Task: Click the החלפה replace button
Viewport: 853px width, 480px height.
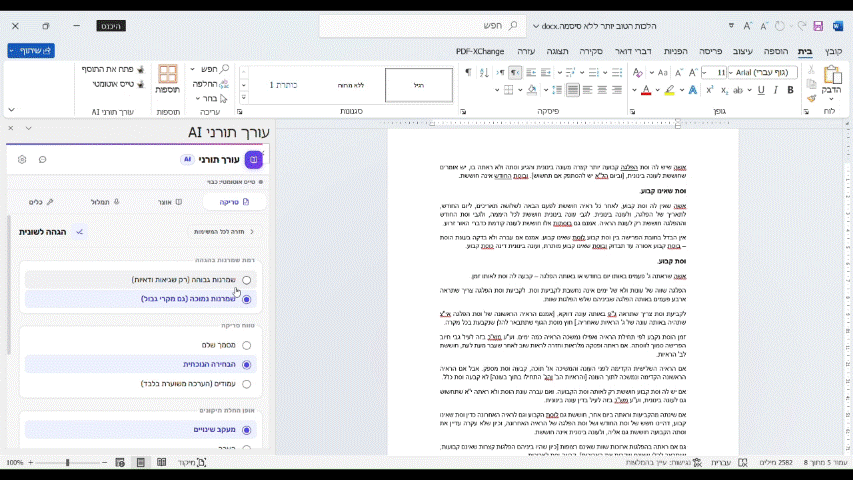Action: (211, 84)
